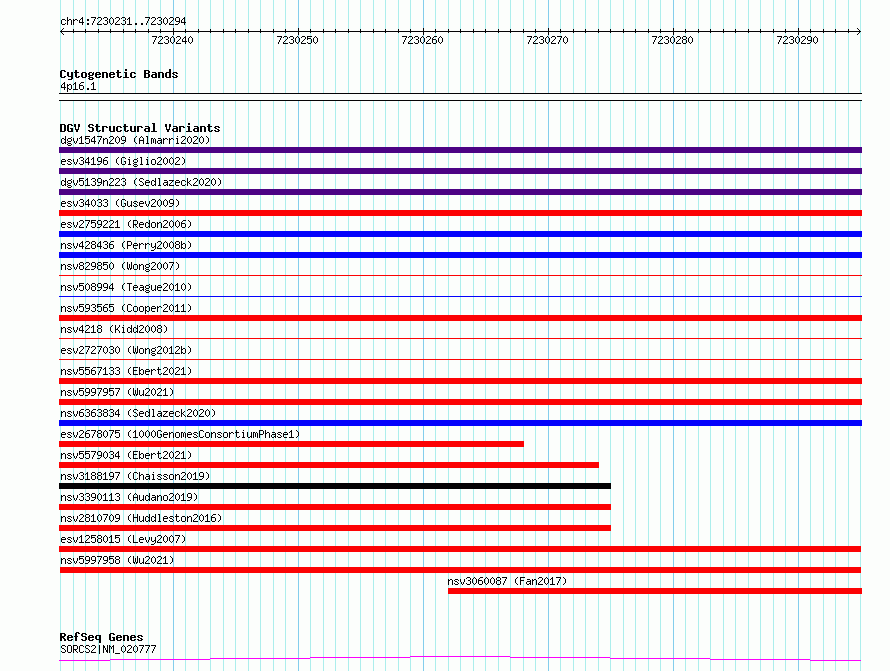Click the black bar under nsv3188197
The width and height of the screenshot is (890, 671).
point(335,486)
